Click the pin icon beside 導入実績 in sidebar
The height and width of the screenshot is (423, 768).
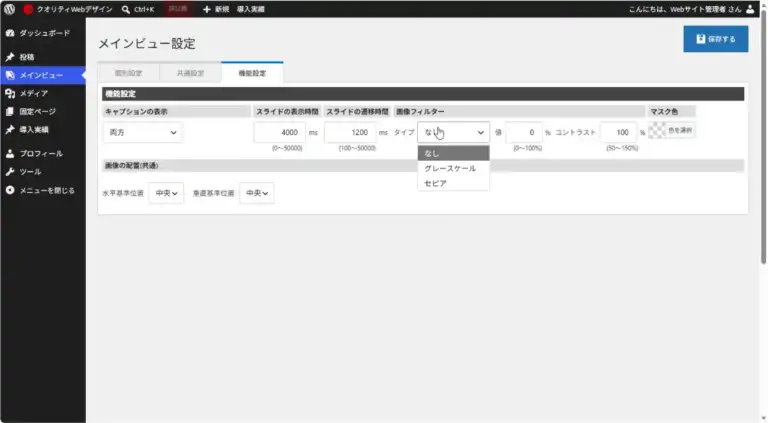pyautogui.click(x=10, y=129)
